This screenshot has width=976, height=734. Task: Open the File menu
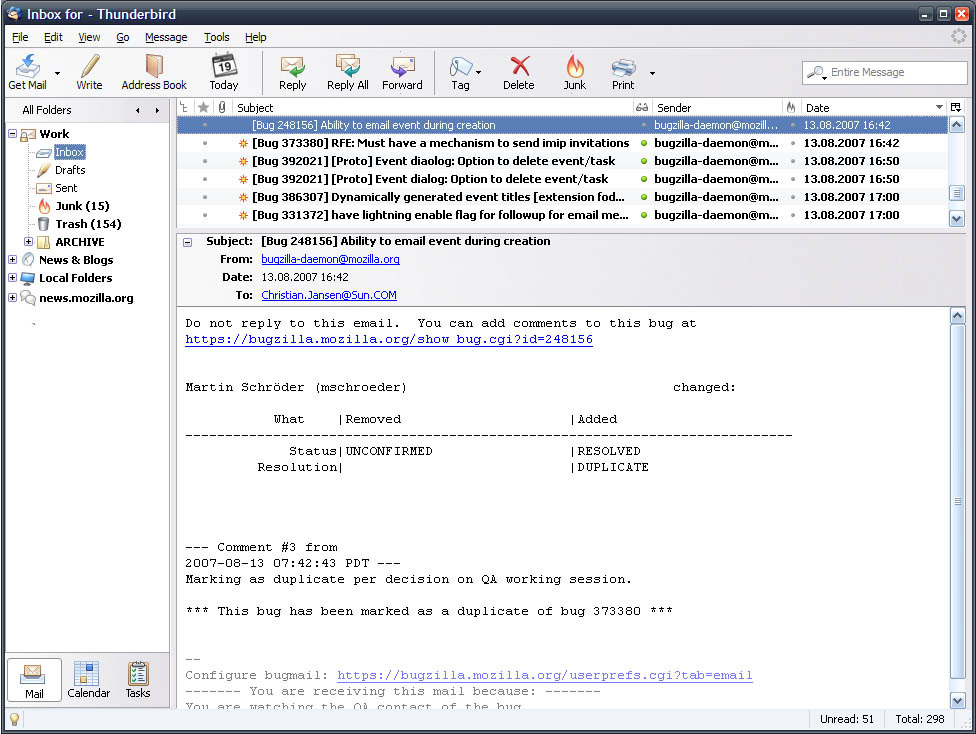tap(20, 37)
